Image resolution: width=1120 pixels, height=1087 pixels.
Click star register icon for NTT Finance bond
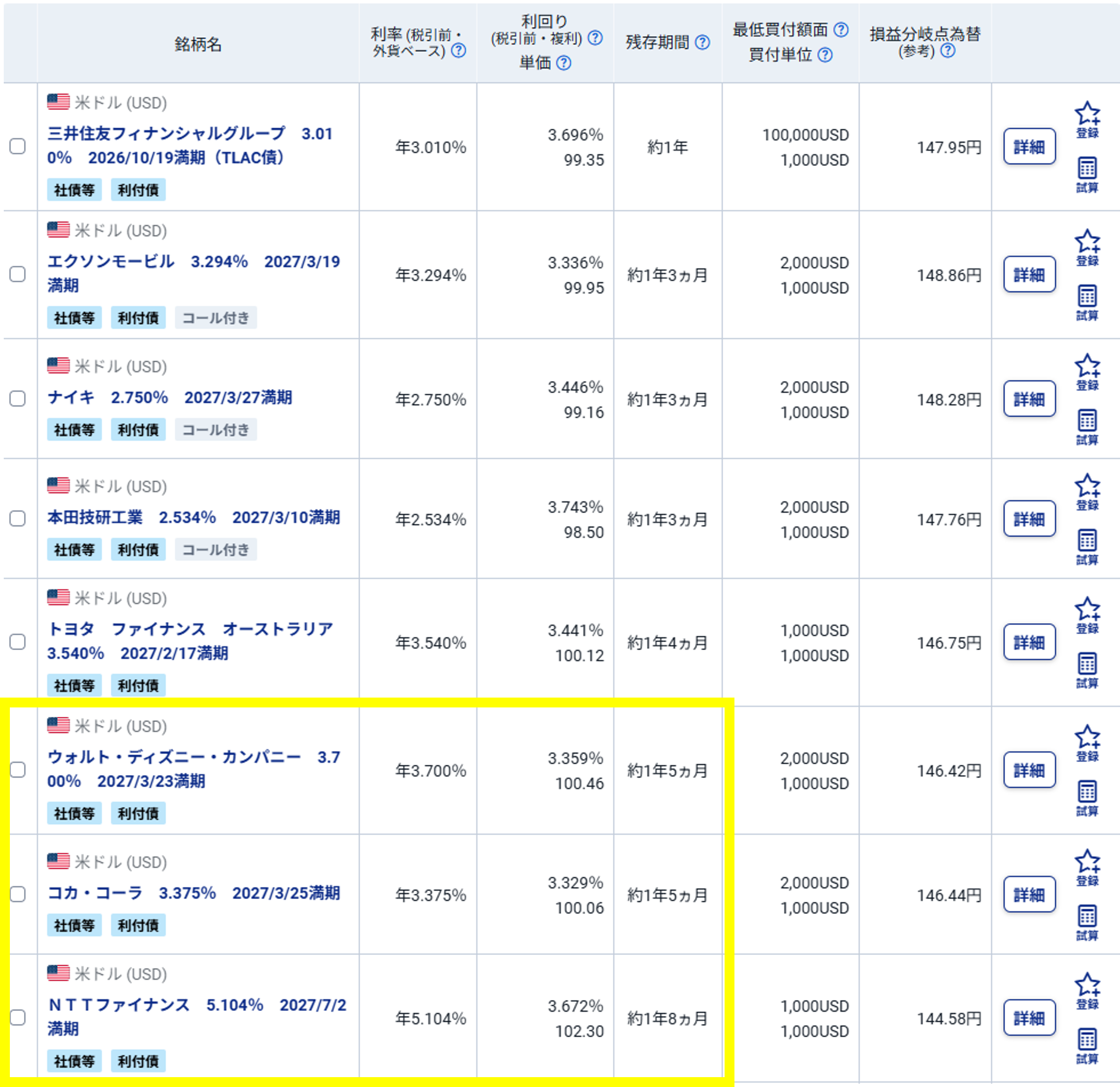(1087, 985)
